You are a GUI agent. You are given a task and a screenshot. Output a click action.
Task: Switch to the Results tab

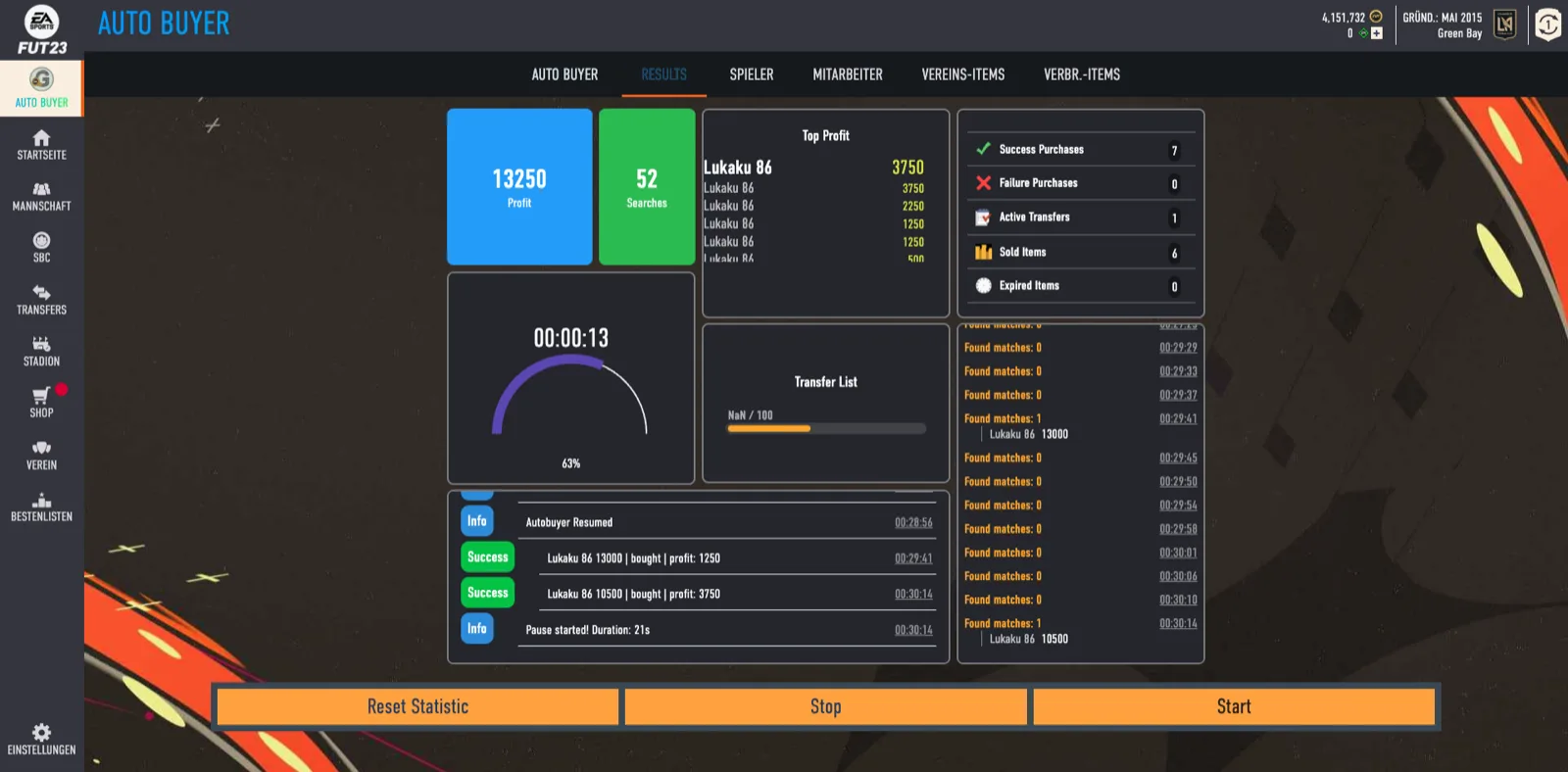663,74
